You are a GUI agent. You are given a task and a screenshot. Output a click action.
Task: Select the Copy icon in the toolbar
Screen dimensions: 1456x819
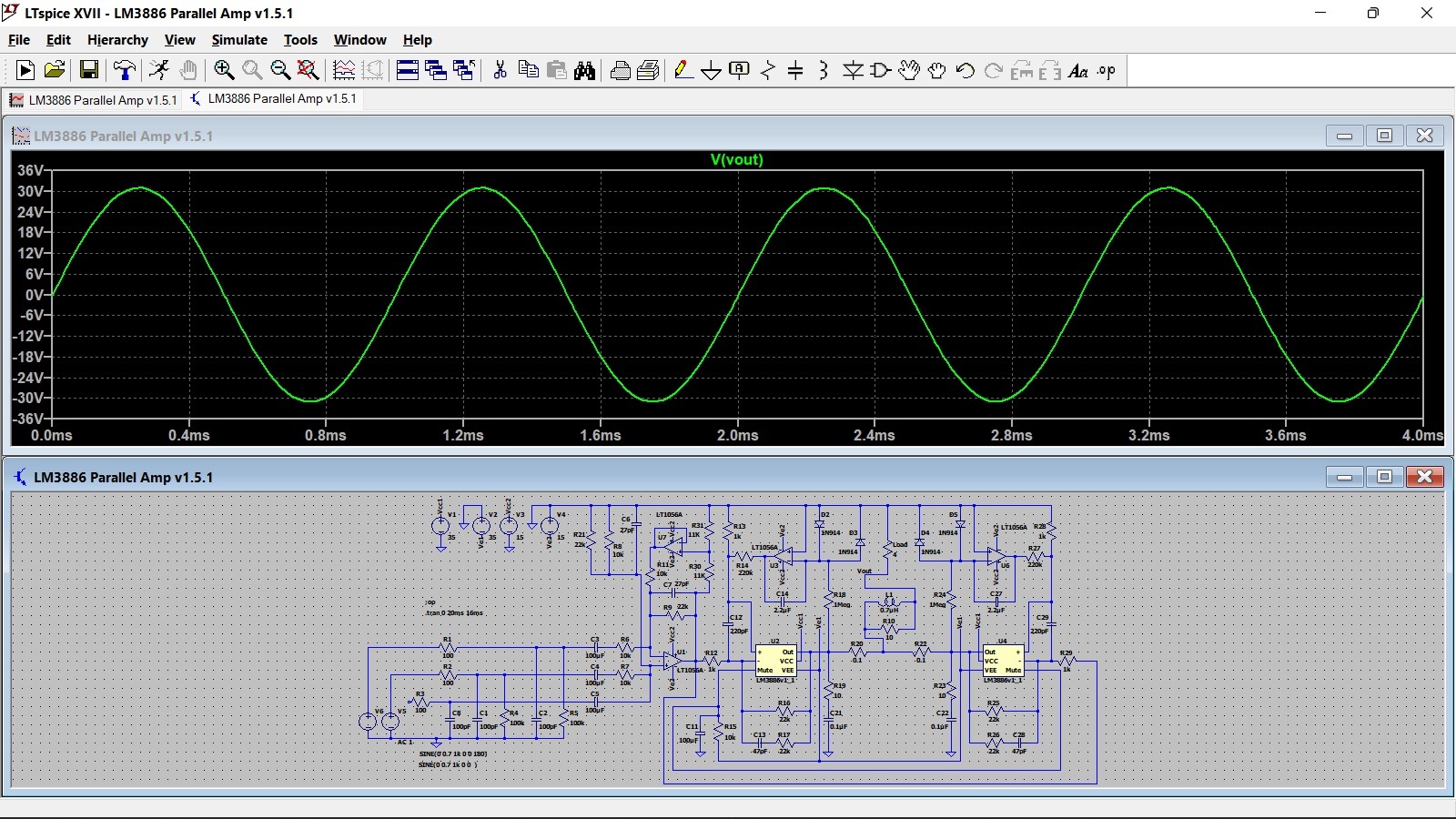(x=528, y=70)
